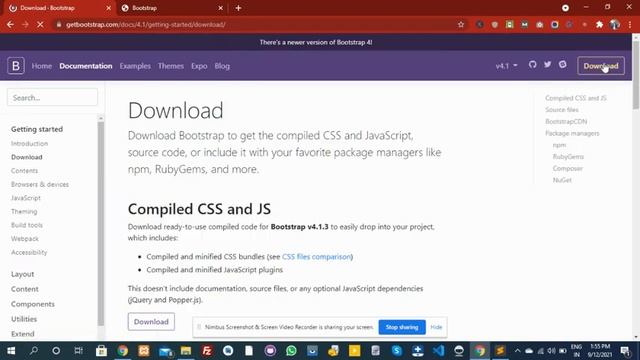Screen dimensions: 640x360
Task: Open the Chrome Extensions puzzle icon
Action: [x=599, y=24]
